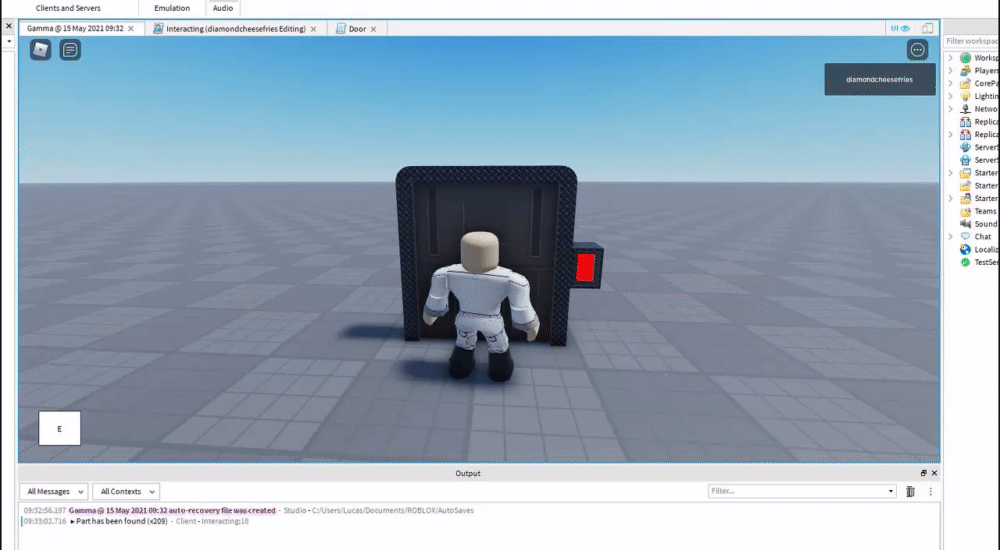Select the Teams icon in Explorer
Screen dimensions: 1000x550
(x=966, y=211)
